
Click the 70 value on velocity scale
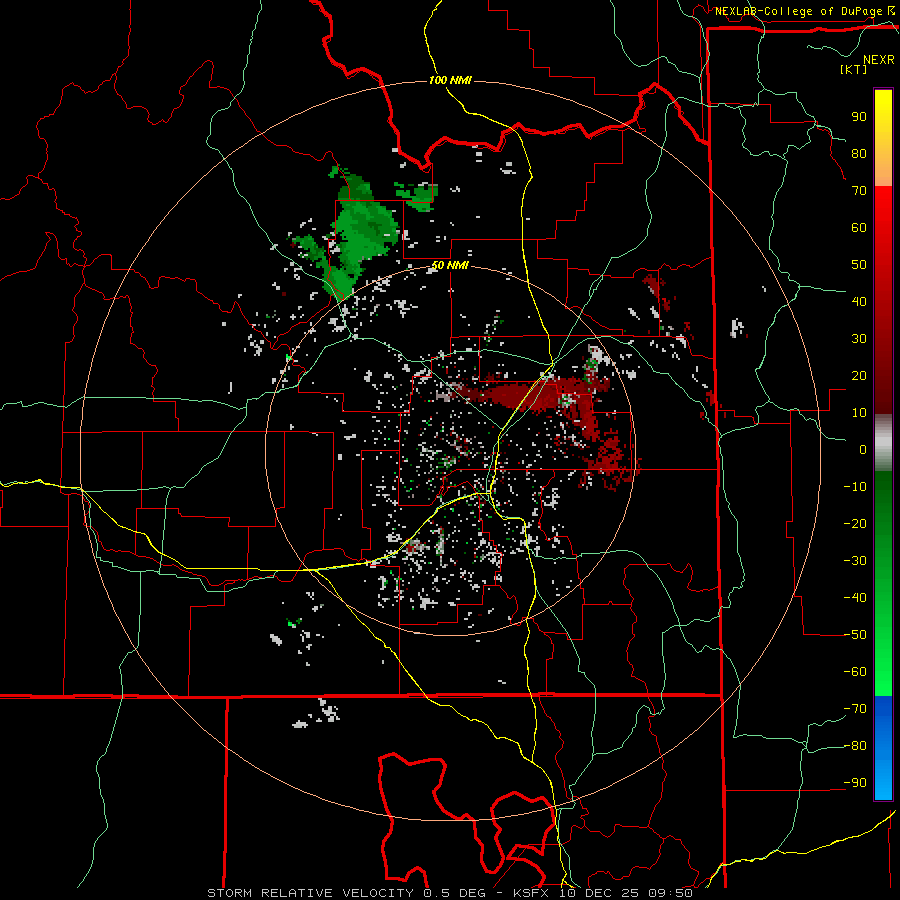pyautogui.click(x=859, y=191)
